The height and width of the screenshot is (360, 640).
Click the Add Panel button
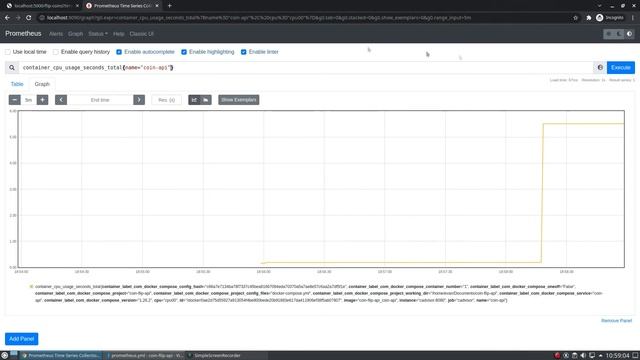coord(22,339)
